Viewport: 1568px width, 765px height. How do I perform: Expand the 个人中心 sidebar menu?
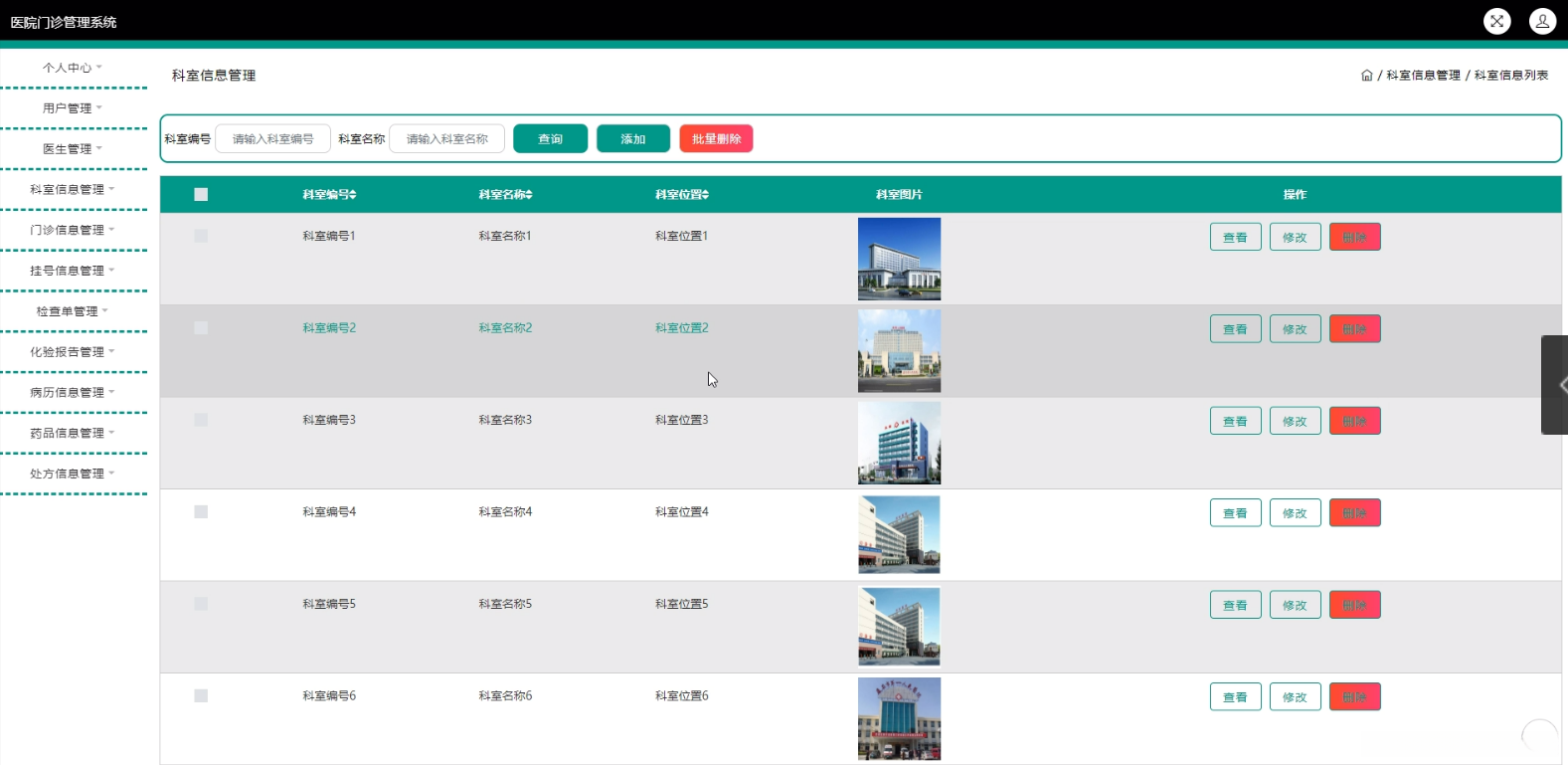73,68
